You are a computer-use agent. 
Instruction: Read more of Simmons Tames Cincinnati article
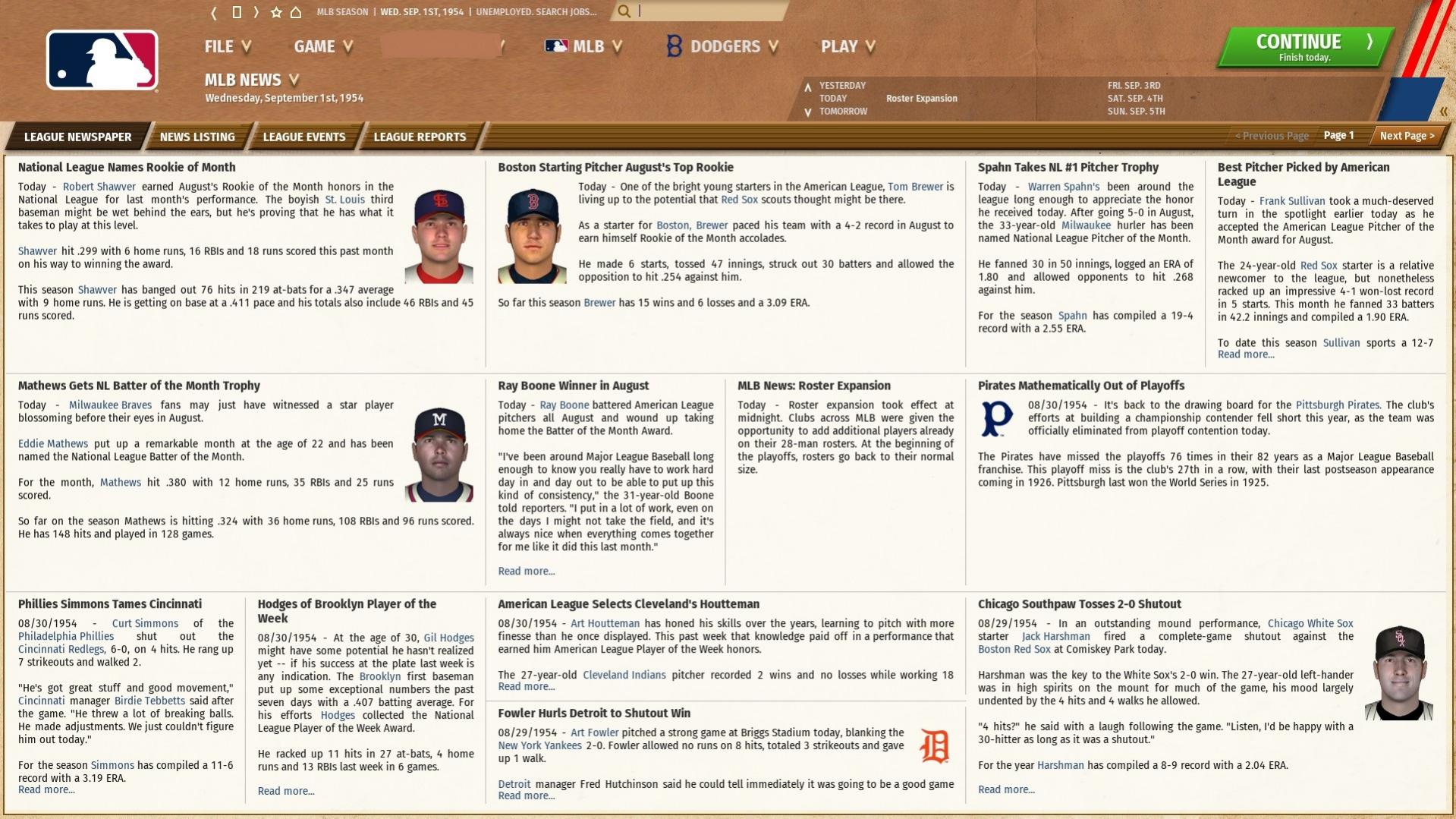[46, 790]
